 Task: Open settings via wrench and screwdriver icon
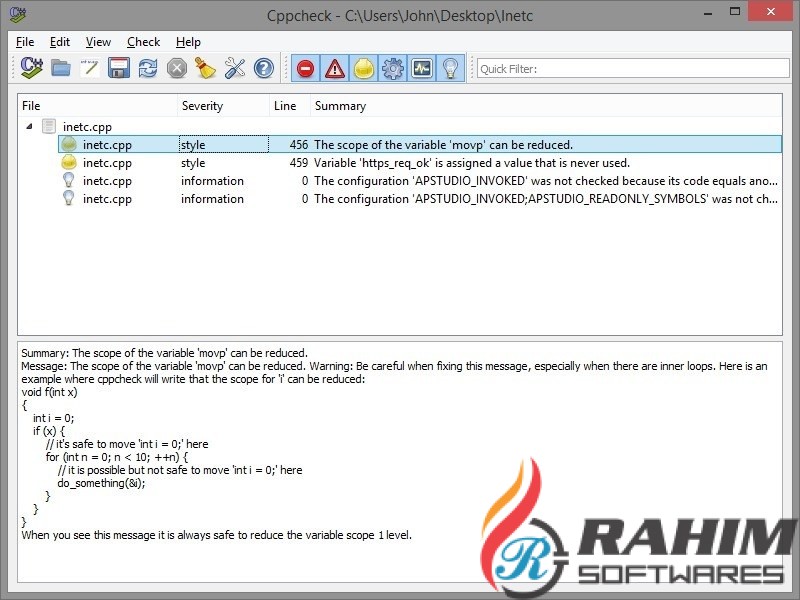pyautogui.click(x=235, y=68)
